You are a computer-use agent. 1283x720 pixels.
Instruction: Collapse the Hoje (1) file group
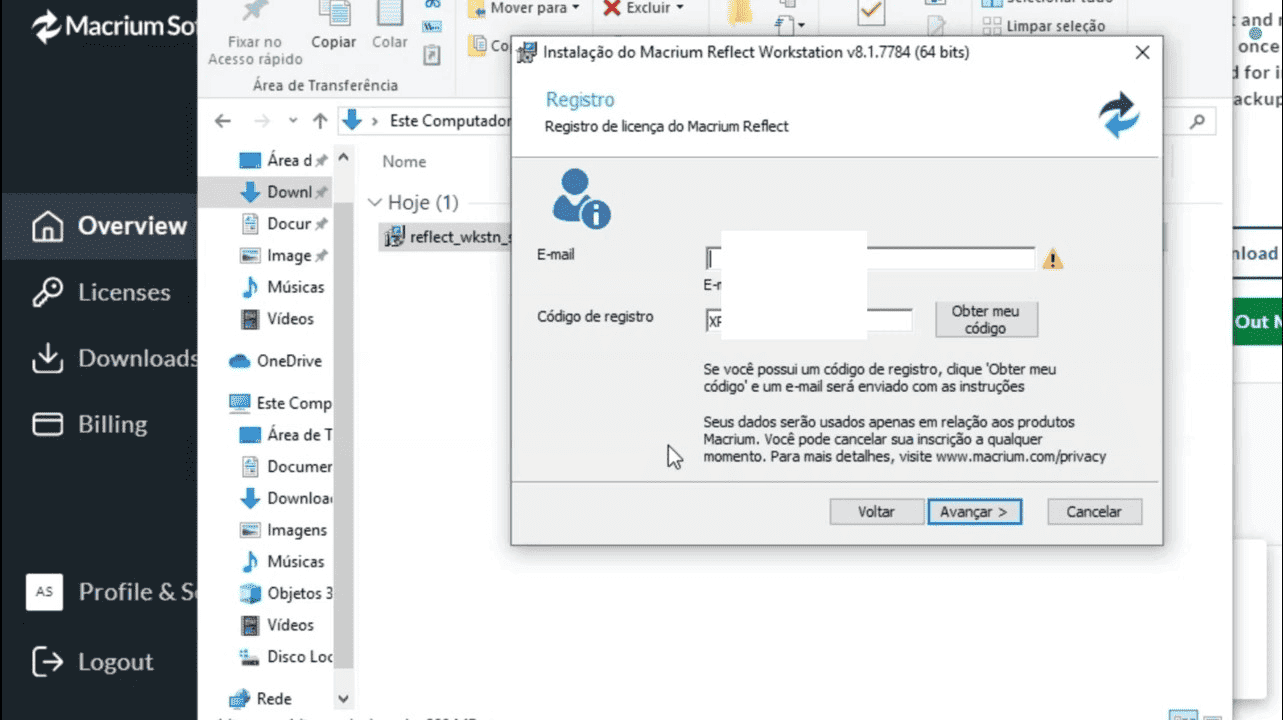(x=375, y=203)
